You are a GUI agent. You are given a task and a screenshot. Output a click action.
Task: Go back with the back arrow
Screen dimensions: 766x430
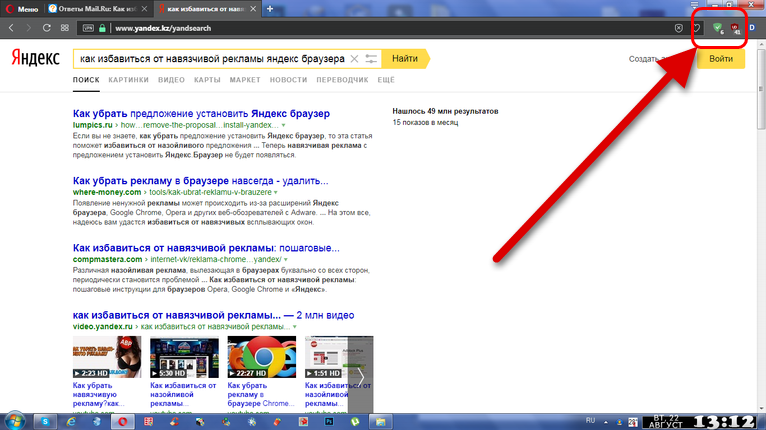[x=11, y=28]
